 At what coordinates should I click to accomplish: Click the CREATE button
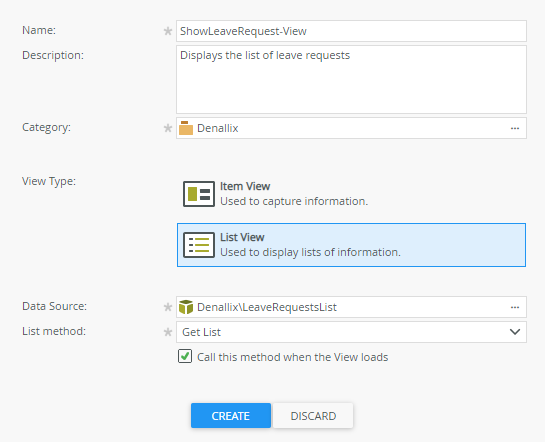[231, 416]
